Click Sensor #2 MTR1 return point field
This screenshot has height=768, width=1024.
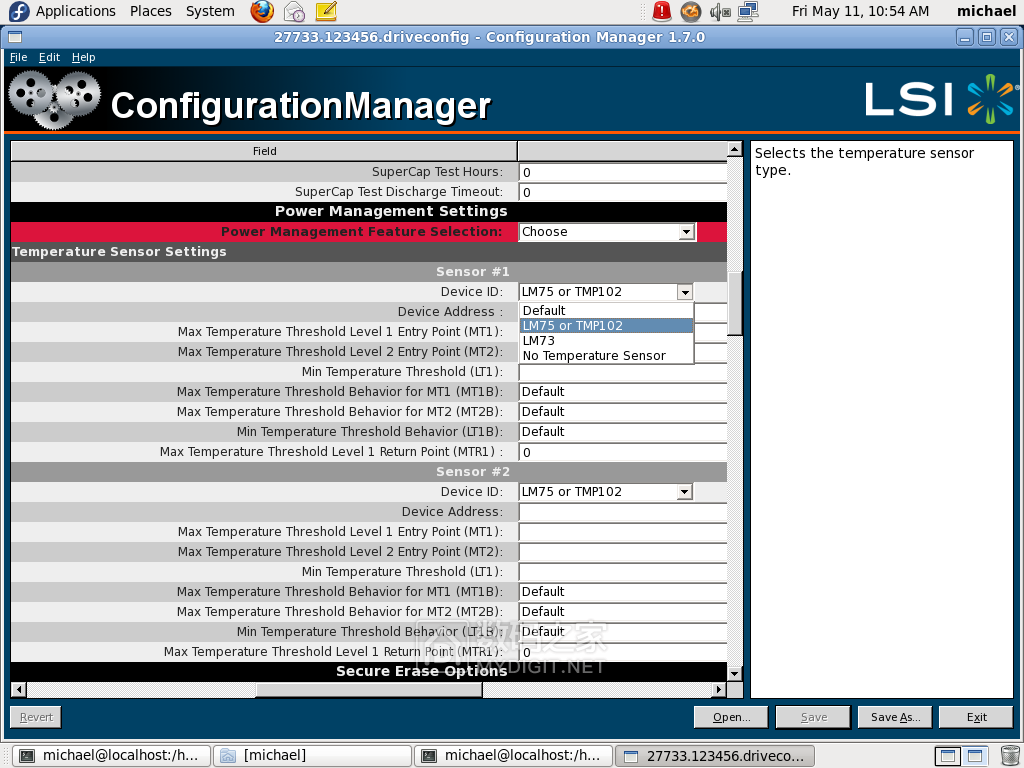[623, 652]
